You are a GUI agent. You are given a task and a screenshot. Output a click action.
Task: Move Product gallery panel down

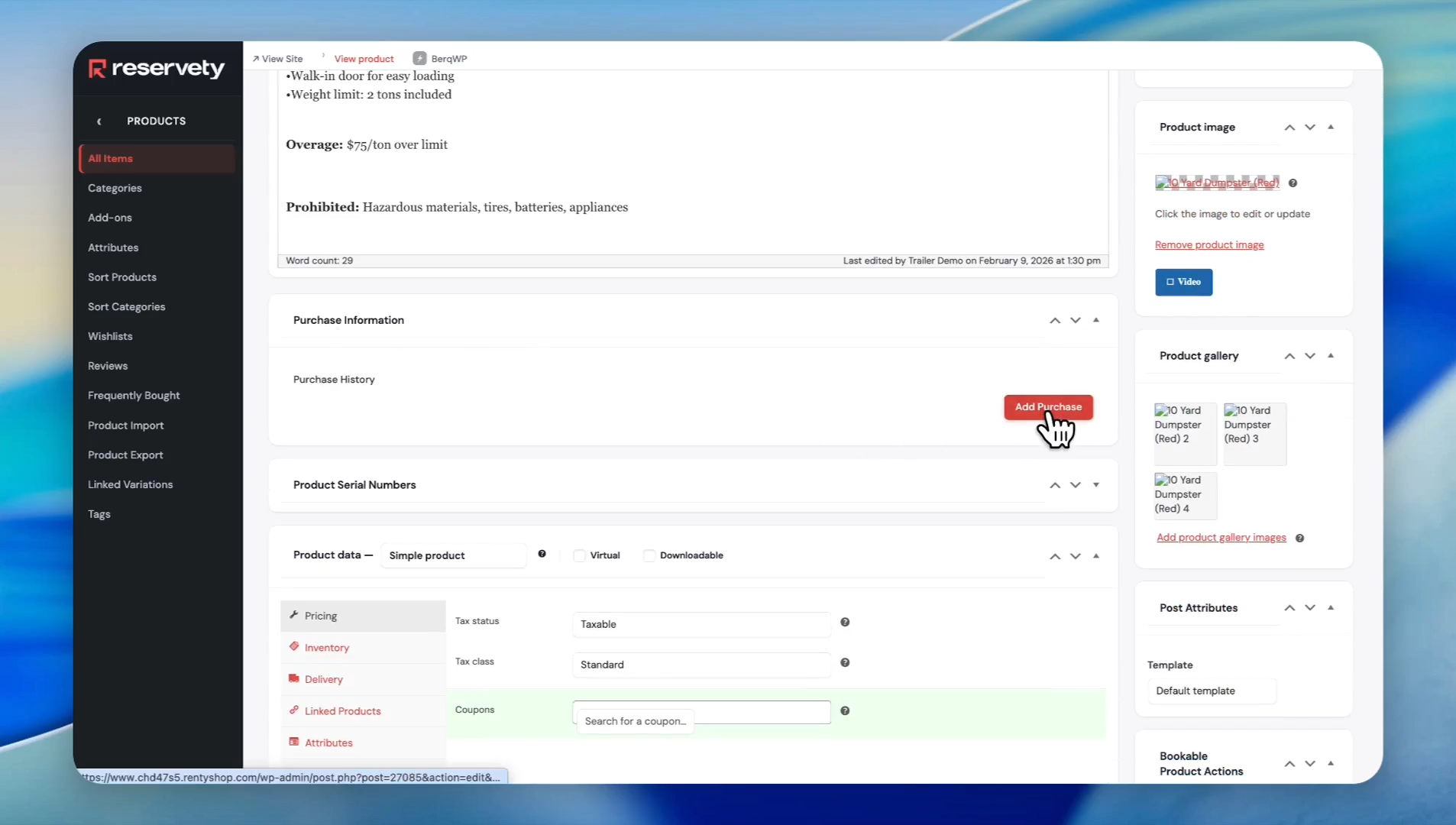click(x=1310, y=356)
